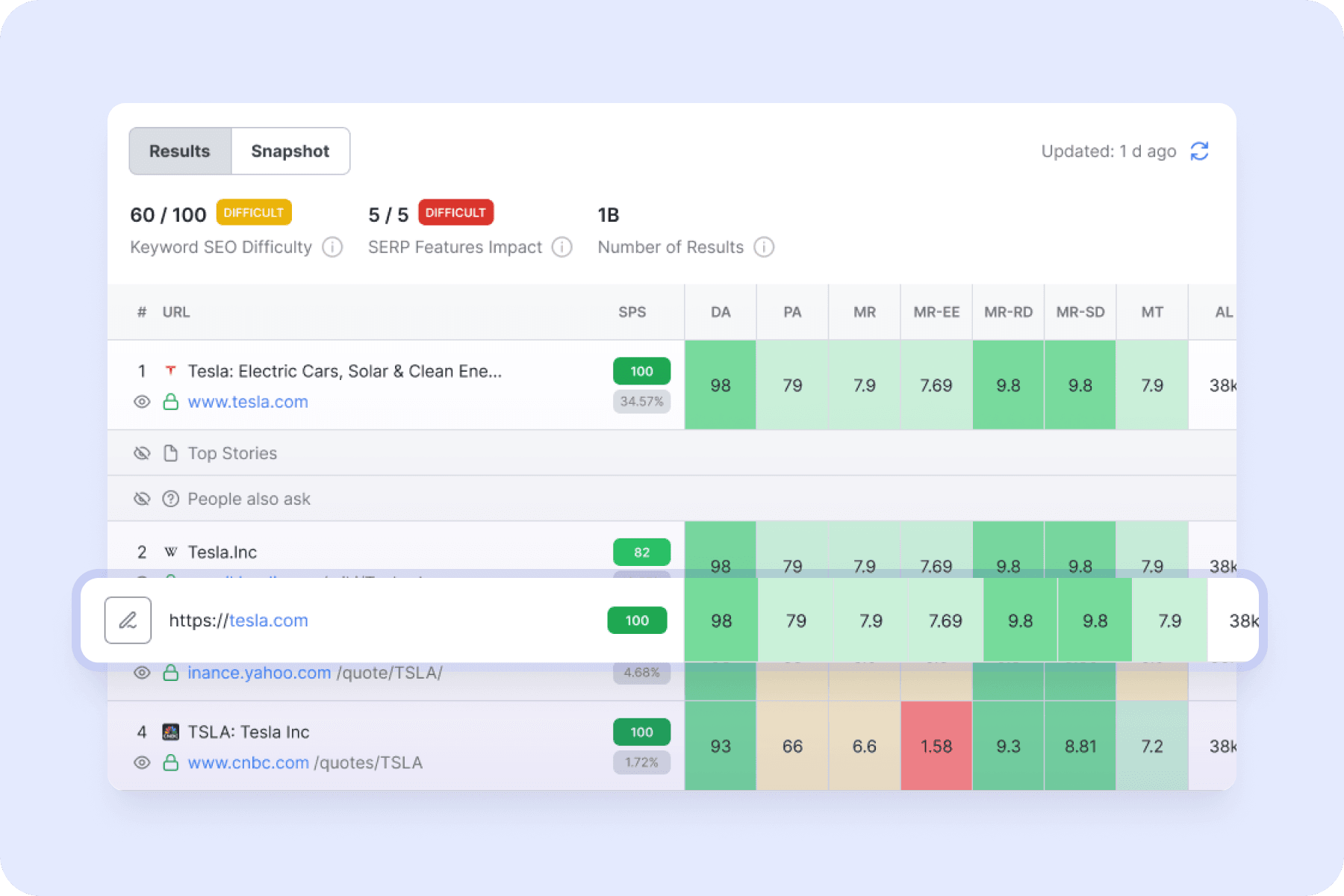
Task: Open the www.tesla.com link
Action: pyautogui.click(x=248, y=402)
